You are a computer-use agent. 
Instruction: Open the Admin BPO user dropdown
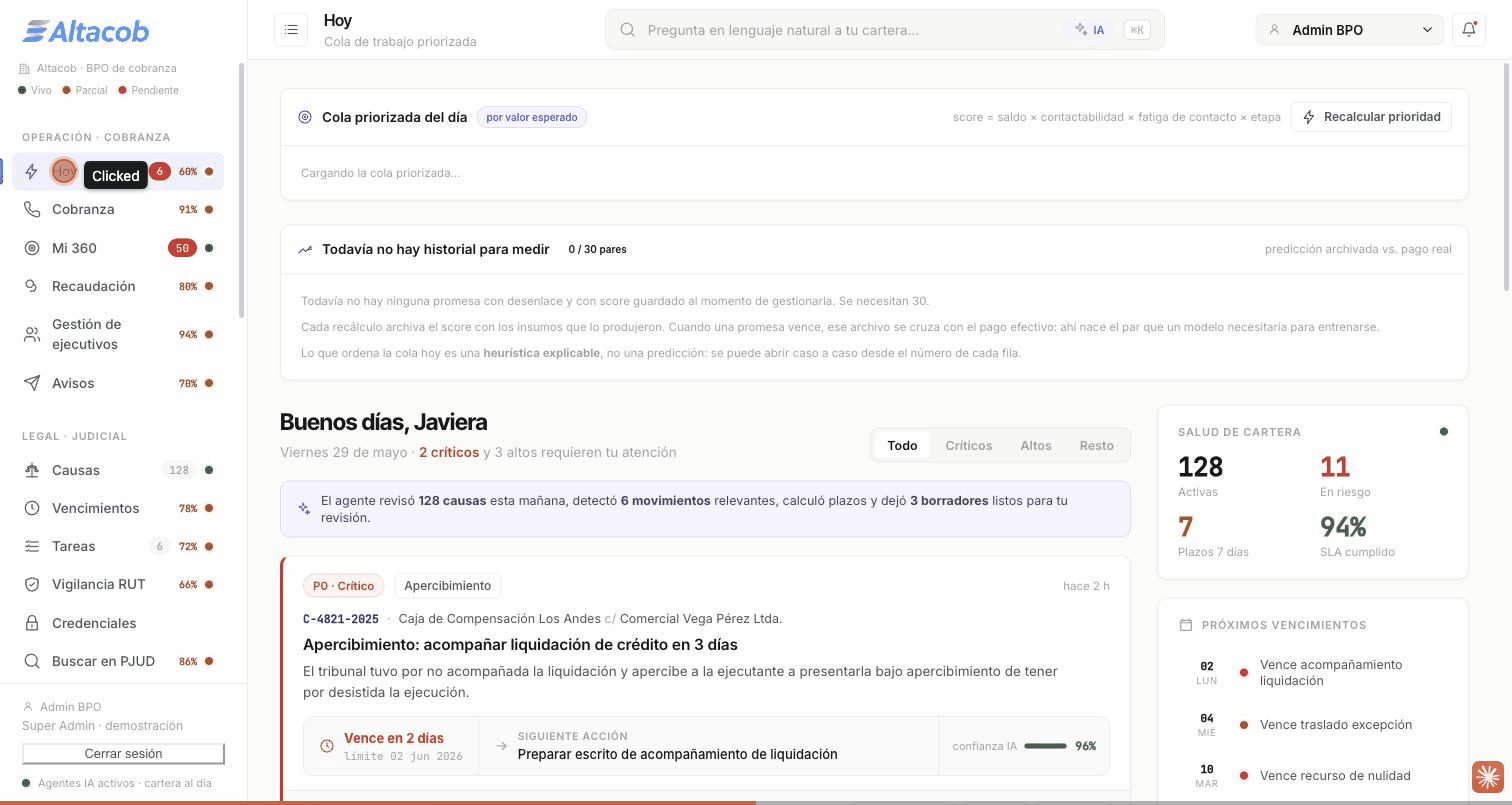pyautogui.click(x=1349, y=30)
